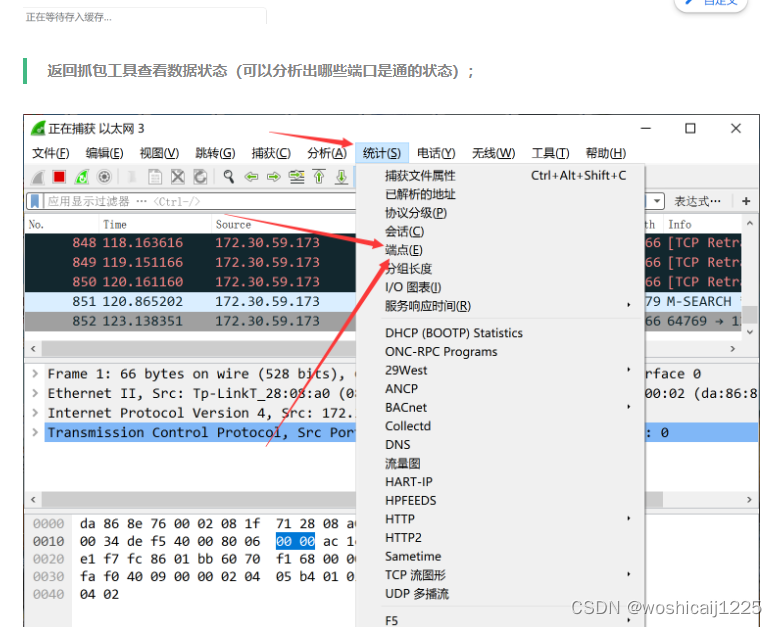Go forward with the green right arrow
Screen dimensions: 777x627
coord(274,177)
